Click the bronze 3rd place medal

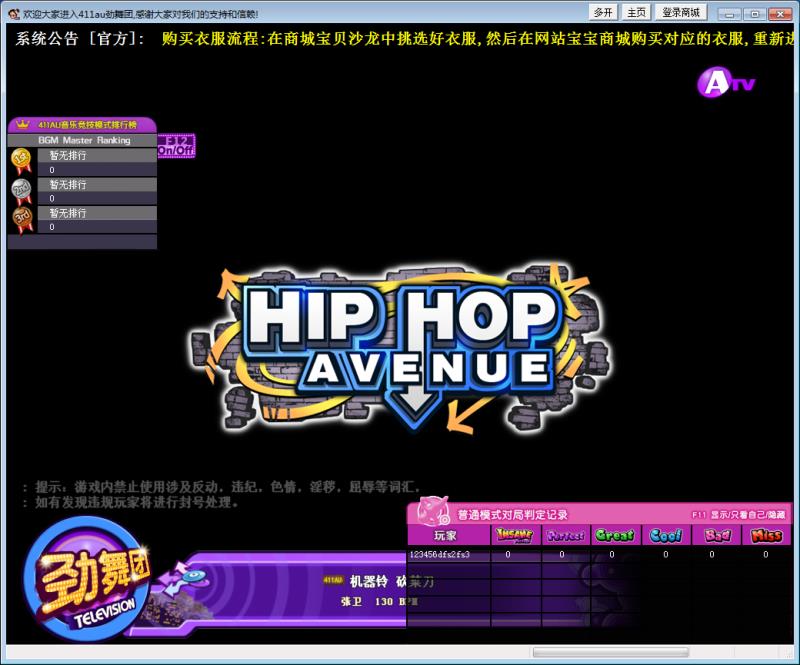coord(22,220)
